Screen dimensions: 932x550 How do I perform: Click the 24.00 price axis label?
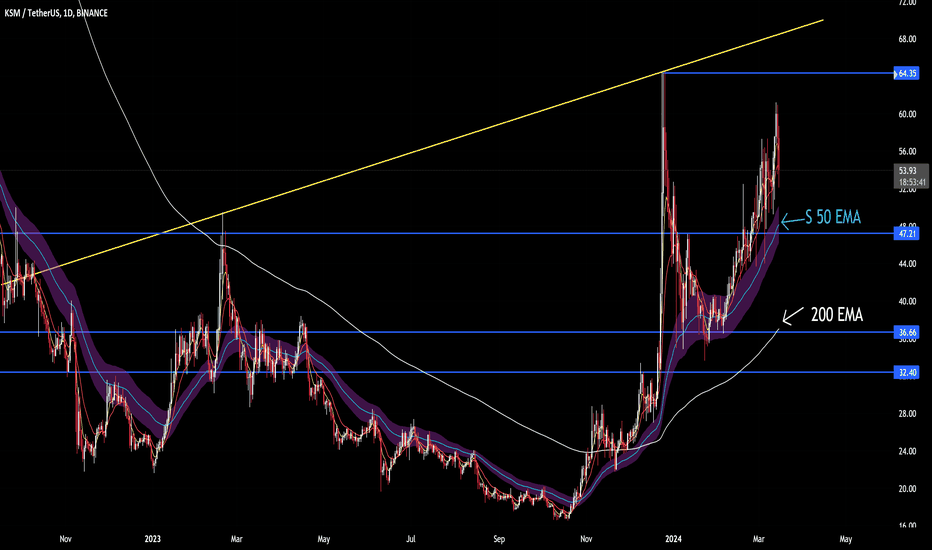[x=907, y=451]
